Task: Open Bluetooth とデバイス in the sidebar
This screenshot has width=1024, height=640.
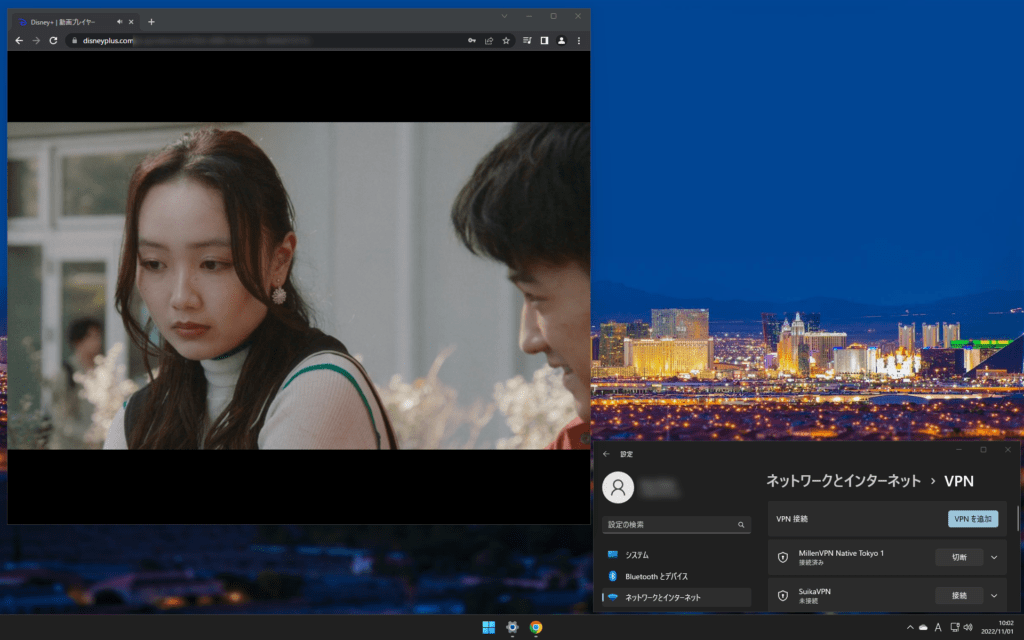Action: 677,576
